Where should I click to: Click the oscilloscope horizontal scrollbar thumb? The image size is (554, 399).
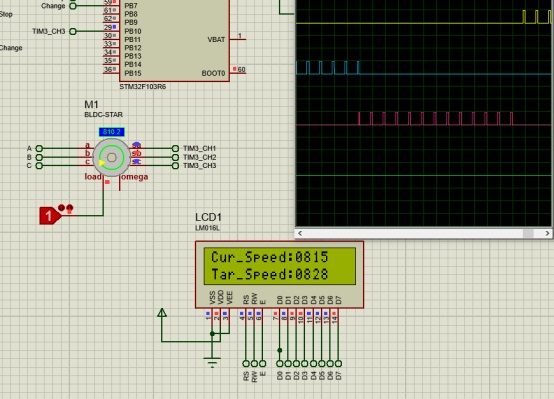click(528, 233)
